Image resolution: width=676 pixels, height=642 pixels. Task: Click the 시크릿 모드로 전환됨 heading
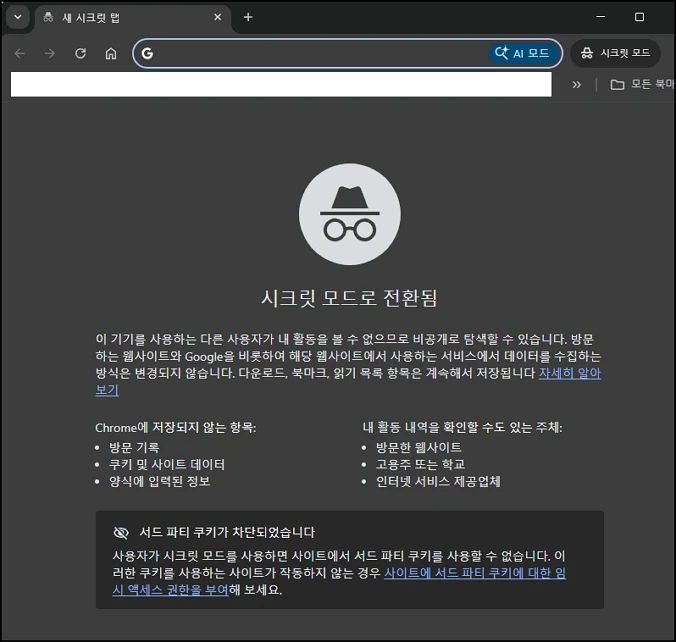[349, 298]
